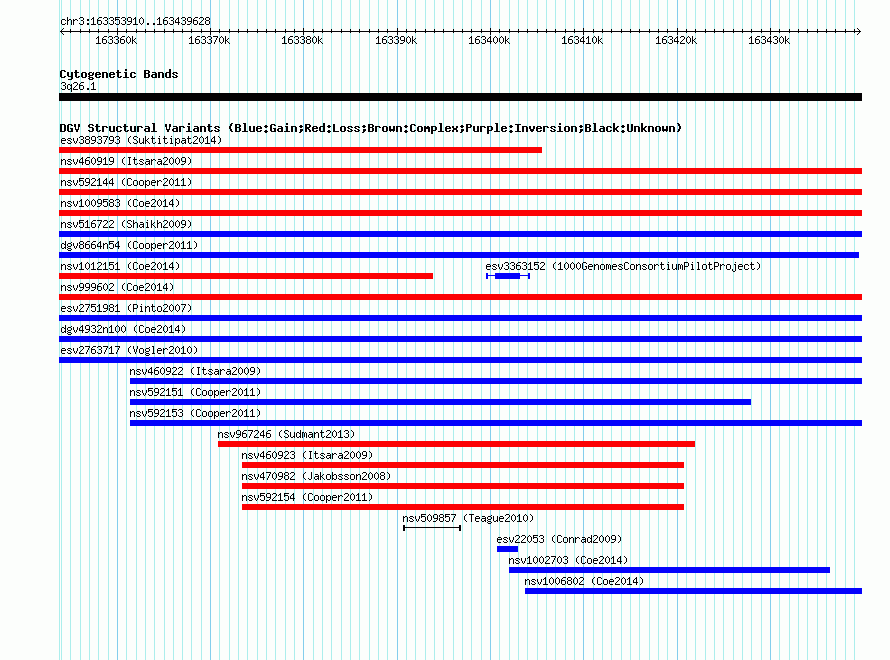Click nsv999602 (Coe2014) label
890x660 pixels.
[x=117, y=287]
